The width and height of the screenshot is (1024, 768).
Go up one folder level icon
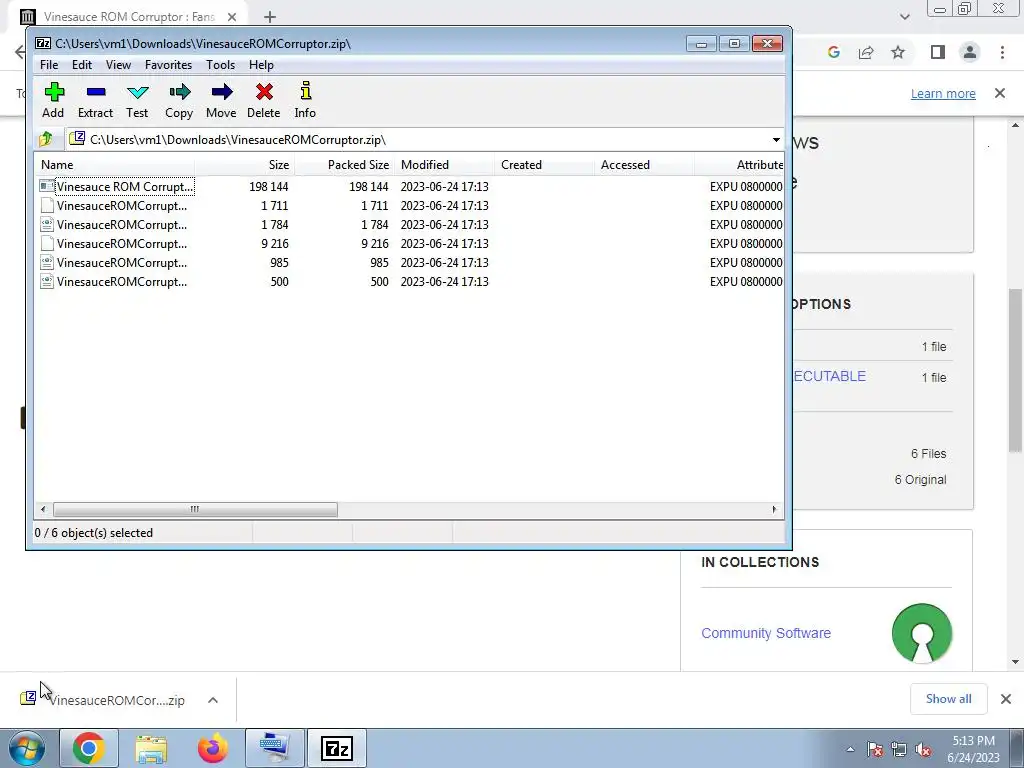46,139
